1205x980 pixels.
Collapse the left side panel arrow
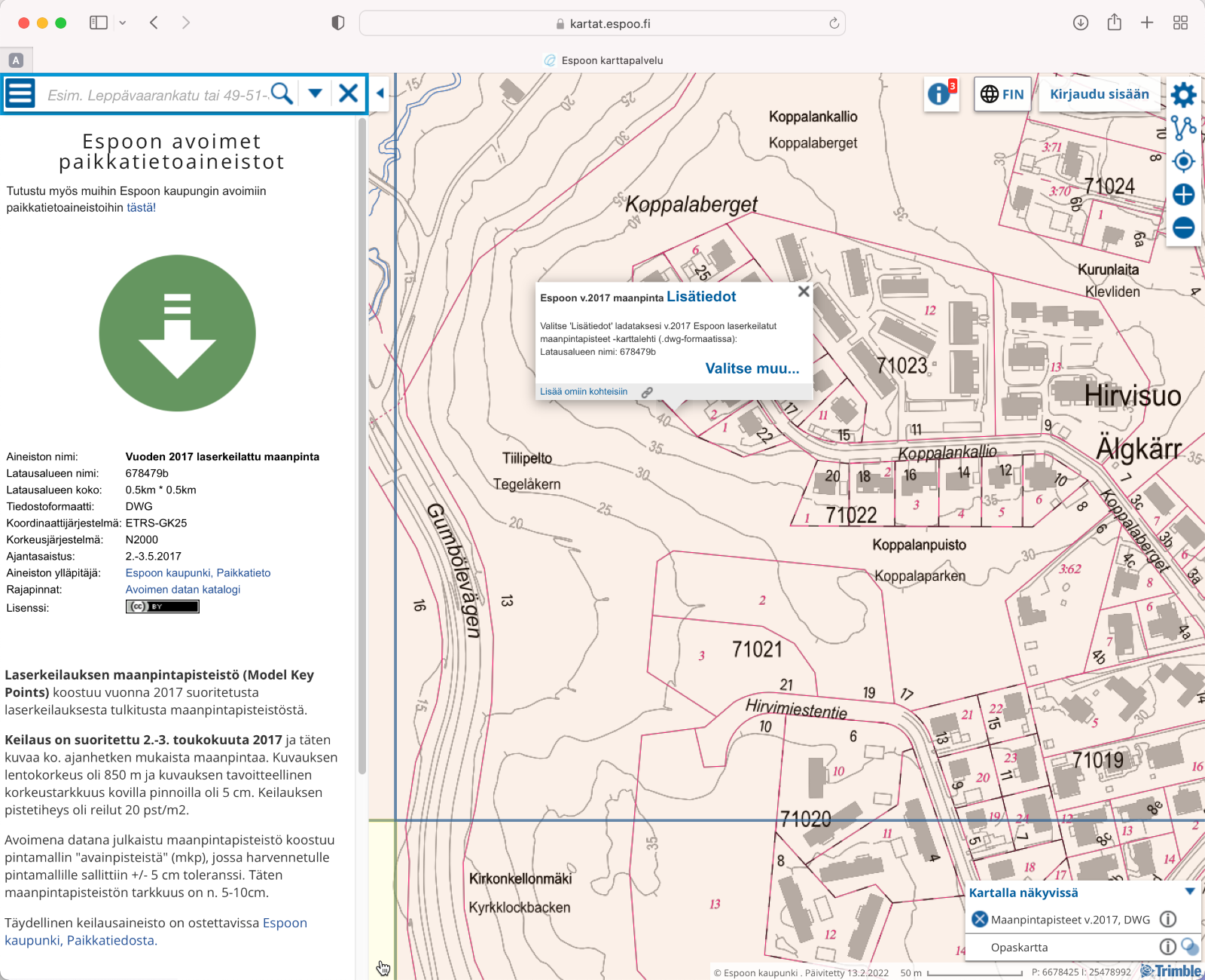tap(380, 93)
